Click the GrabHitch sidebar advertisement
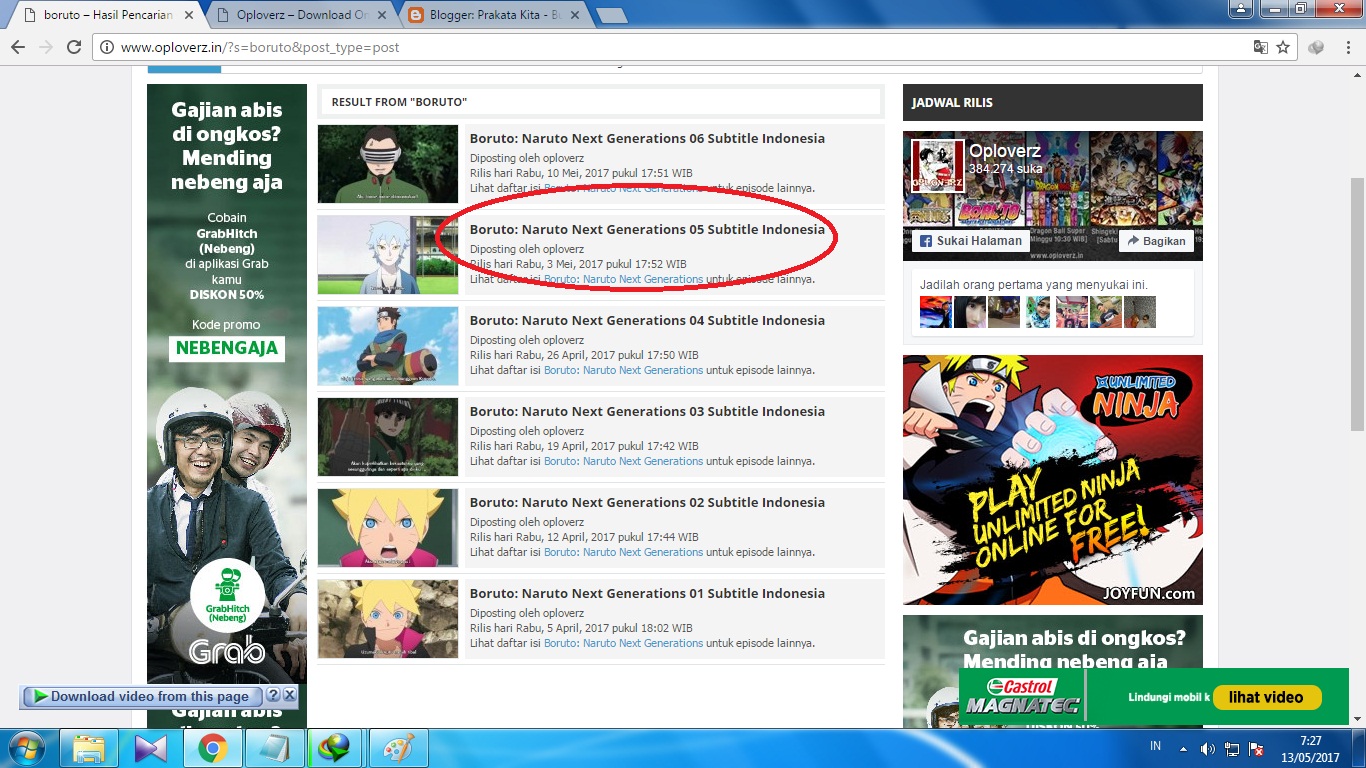This screenshot has width=1366, height=768. coord(227,384)
